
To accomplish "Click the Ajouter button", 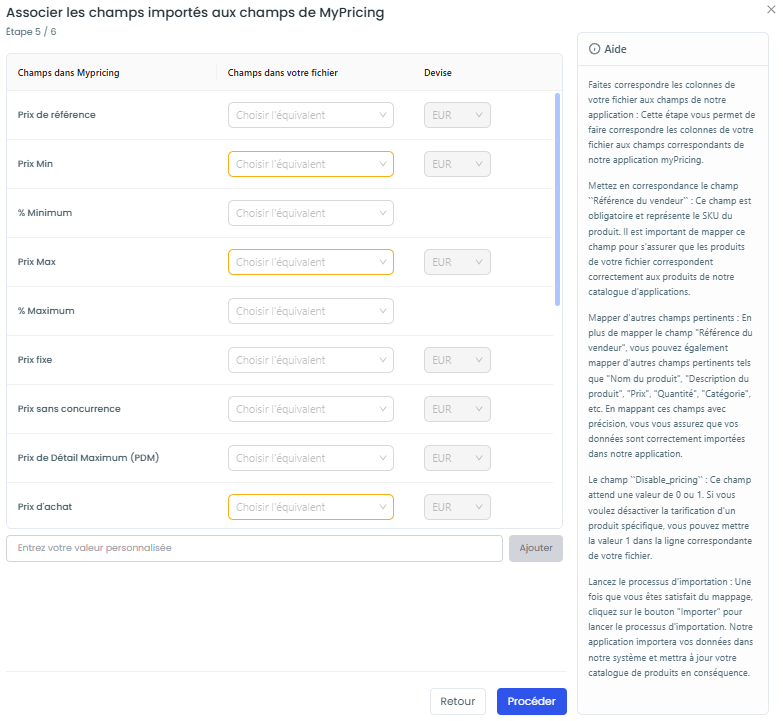I will coord(536,548).
